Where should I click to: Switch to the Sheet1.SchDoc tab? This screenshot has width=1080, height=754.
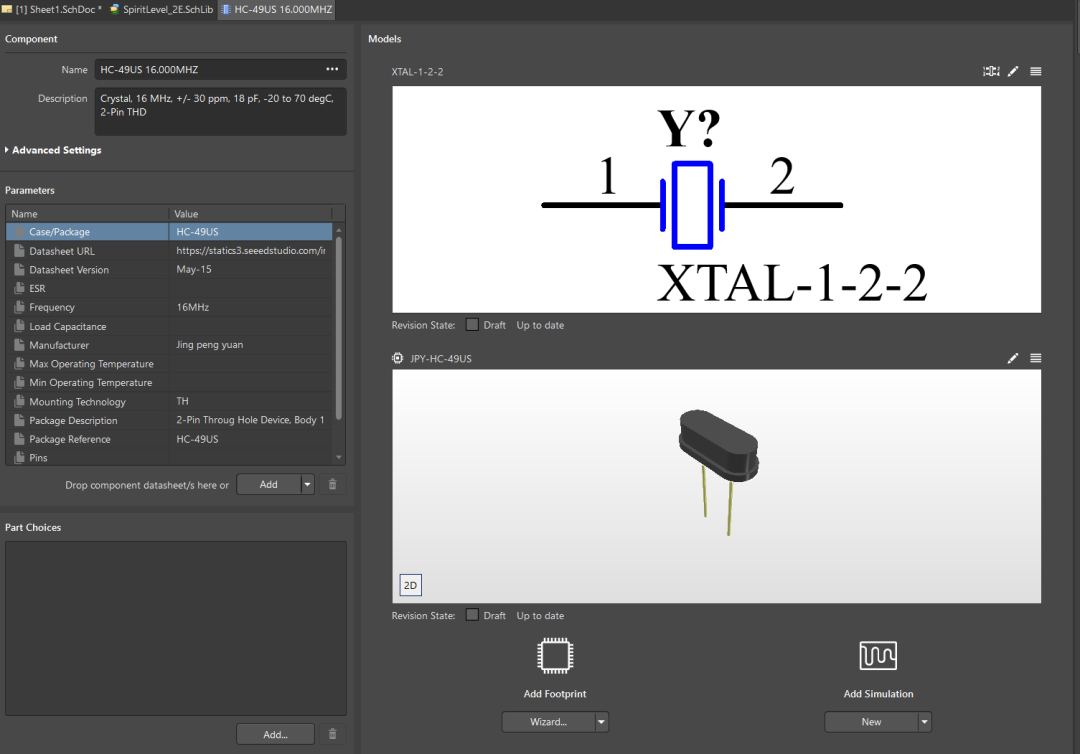[x=52, y=10]
